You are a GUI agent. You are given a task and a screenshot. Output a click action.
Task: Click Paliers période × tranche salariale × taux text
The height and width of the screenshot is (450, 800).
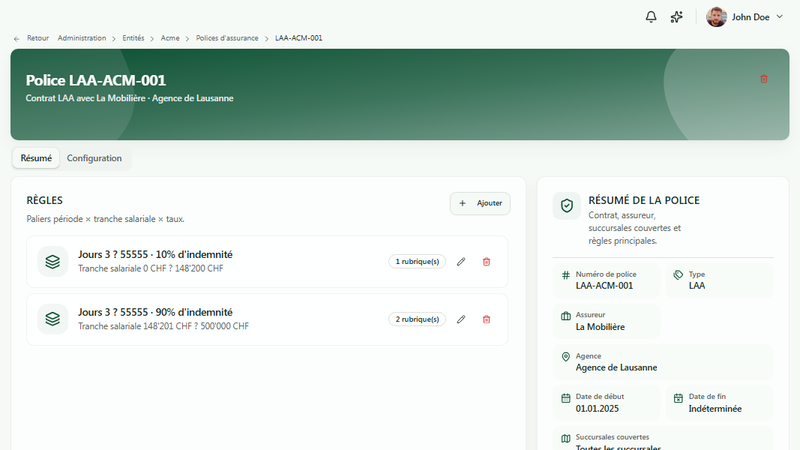click(x=106, y=219)
